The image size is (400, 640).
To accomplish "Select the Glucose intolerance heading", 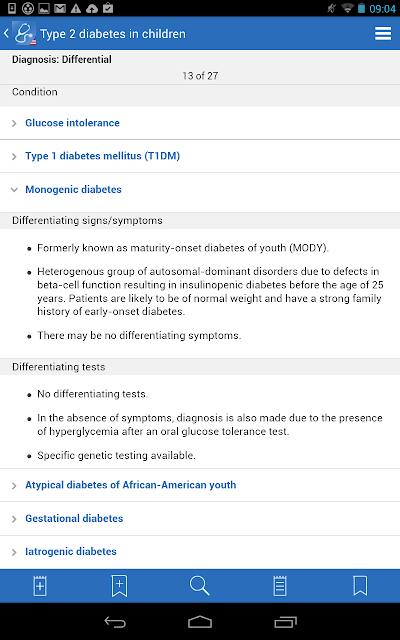I will point(72,123).
